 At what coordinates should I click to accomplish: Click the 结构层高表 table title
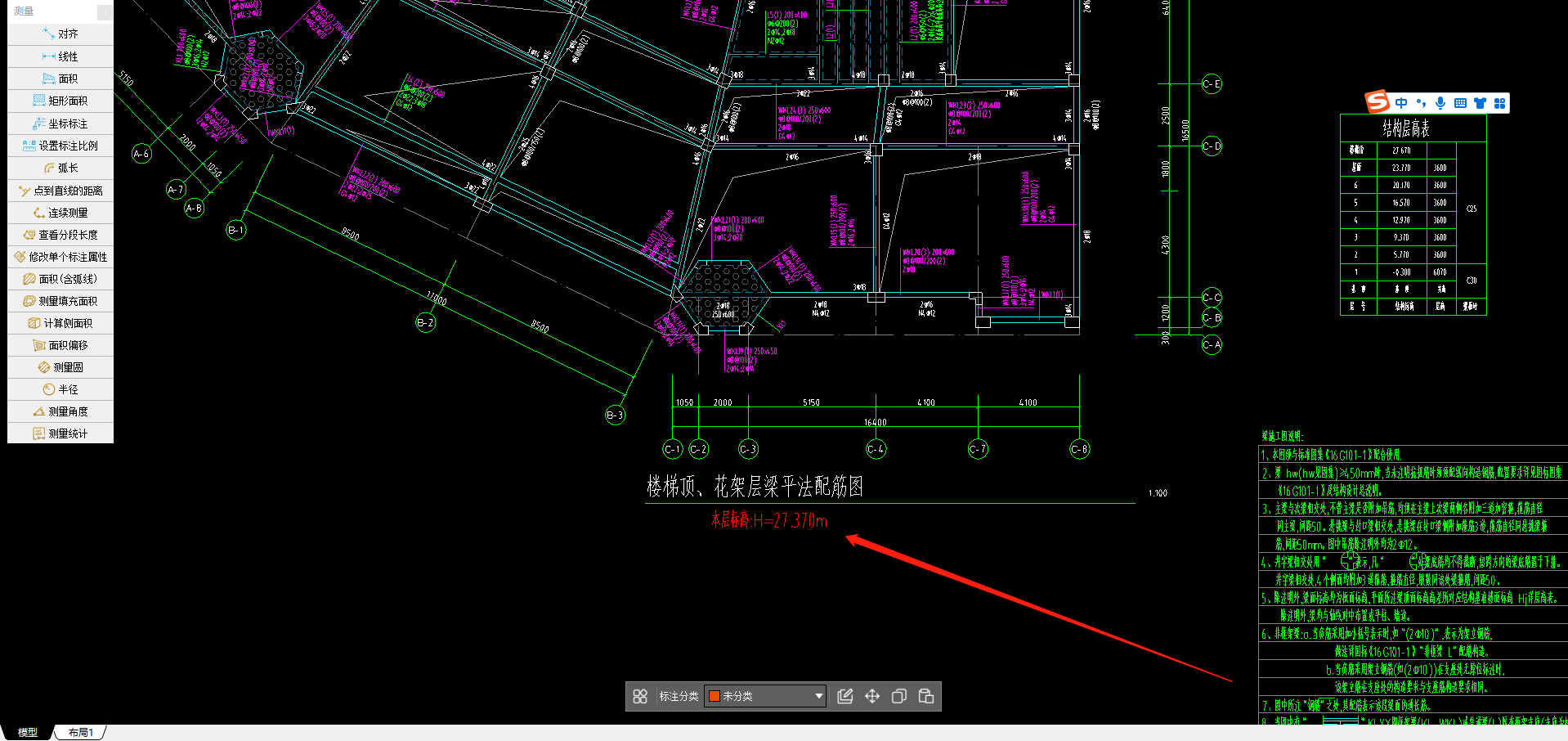1406,128
